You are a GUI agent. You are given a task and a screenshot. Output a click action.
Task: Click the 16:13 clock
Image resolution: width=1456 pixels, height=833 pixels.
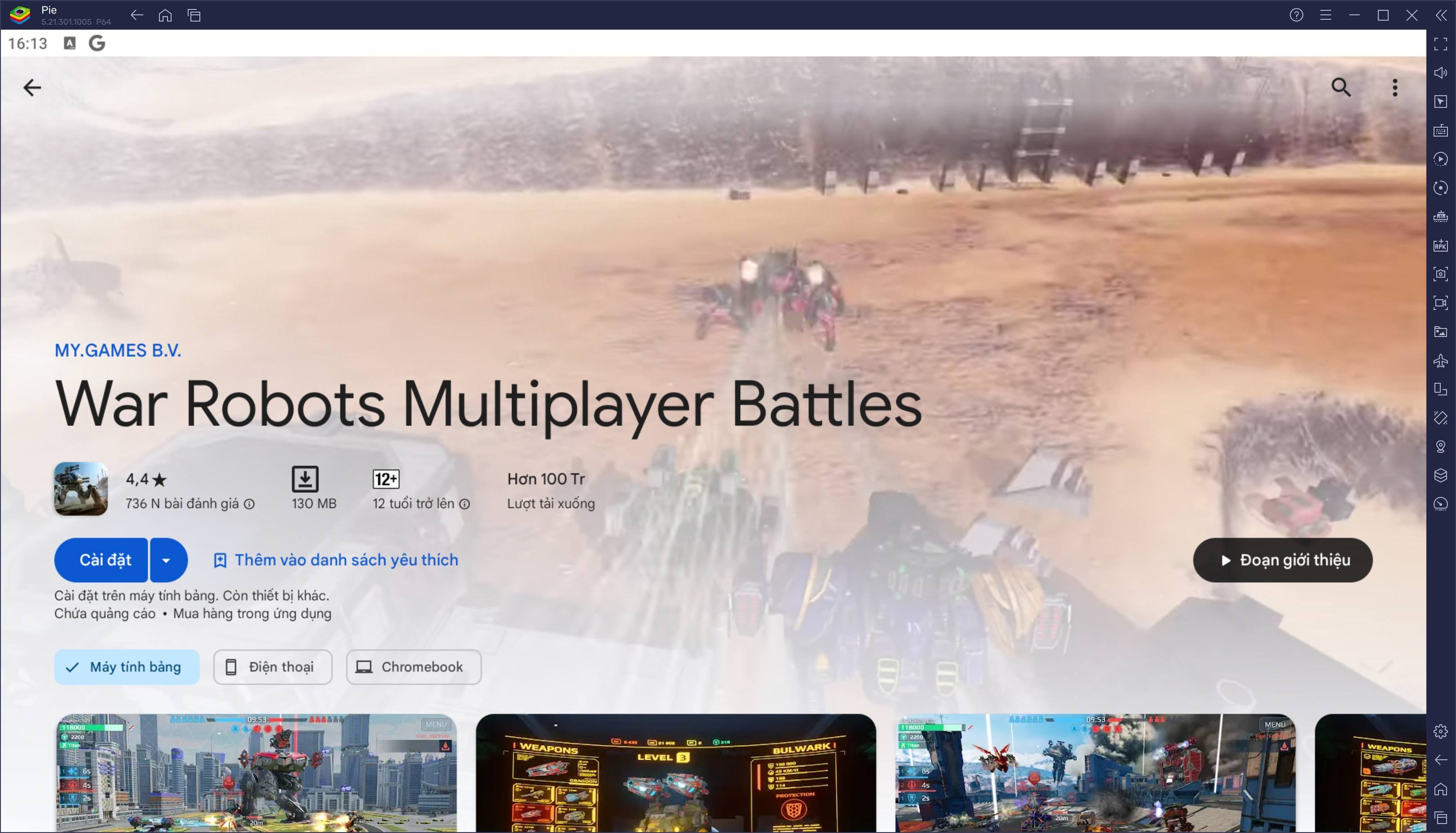pos(27,44)
